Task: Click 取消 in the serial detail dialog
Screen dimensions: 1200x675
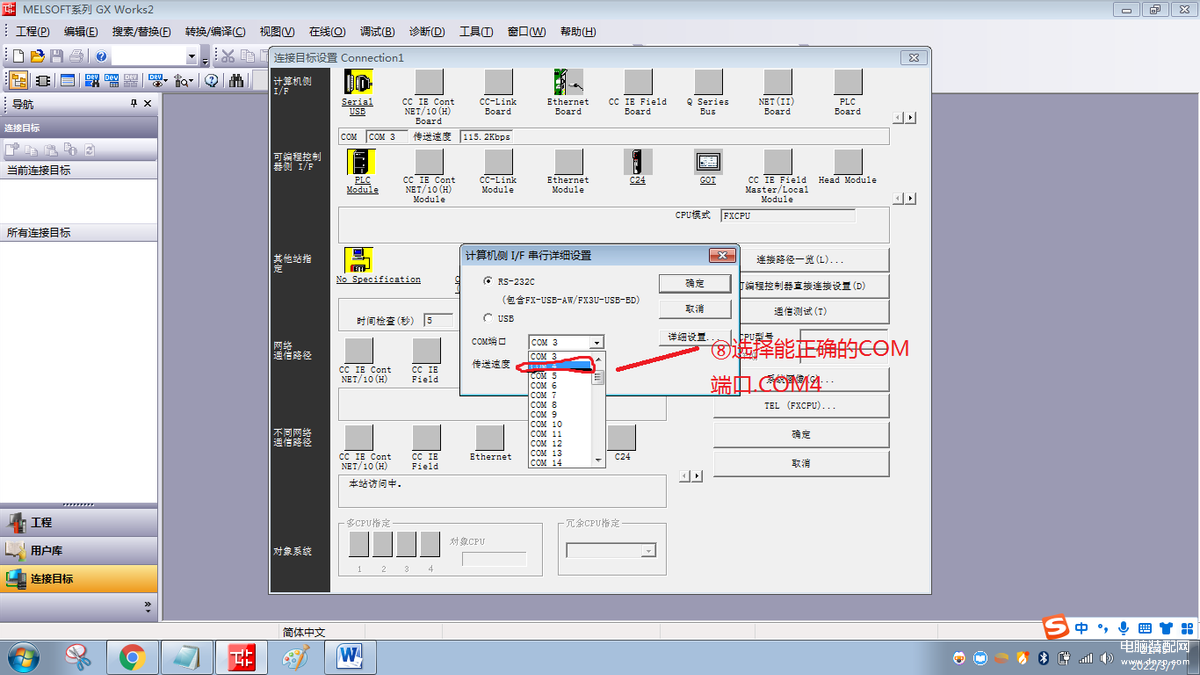Action: pyautogui.click(x=695, y=309)
